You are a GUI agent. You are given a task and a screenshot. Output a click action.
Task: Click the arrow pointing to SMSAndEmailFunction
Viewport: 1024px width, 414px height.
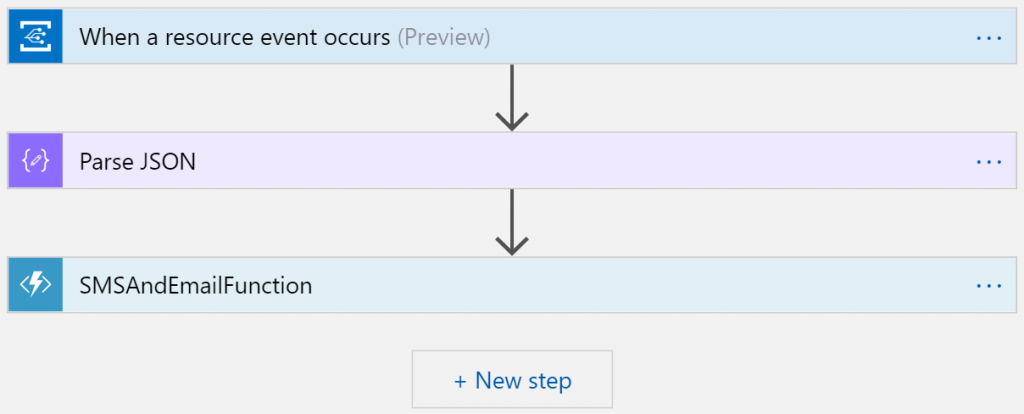(x=512, y=222)
